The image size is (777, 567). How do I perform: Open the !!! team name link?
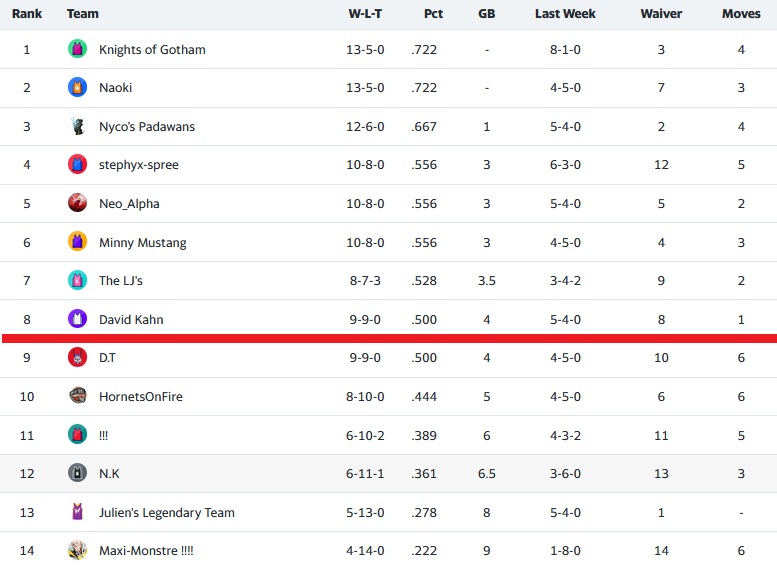pyautogui.click(x=104, y=436)
